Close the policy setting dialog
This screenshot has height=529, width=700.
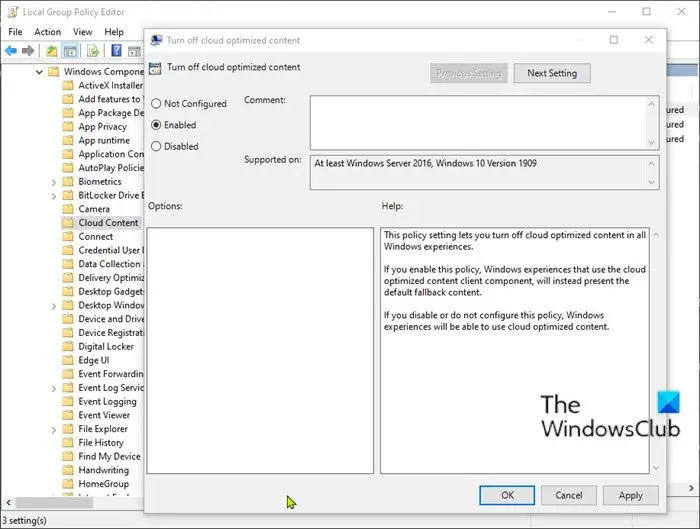pos(649,40)
